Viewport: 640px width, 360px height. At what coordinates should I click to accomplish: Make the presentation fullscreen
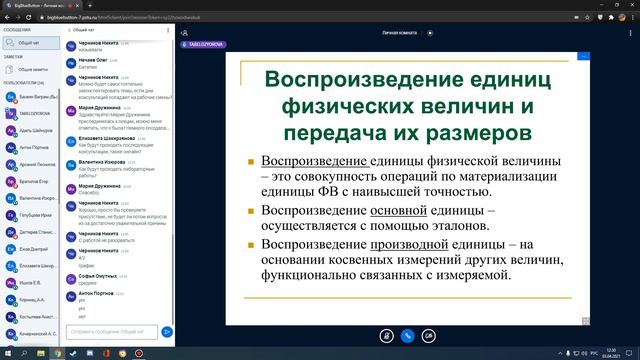pos(586,321)
